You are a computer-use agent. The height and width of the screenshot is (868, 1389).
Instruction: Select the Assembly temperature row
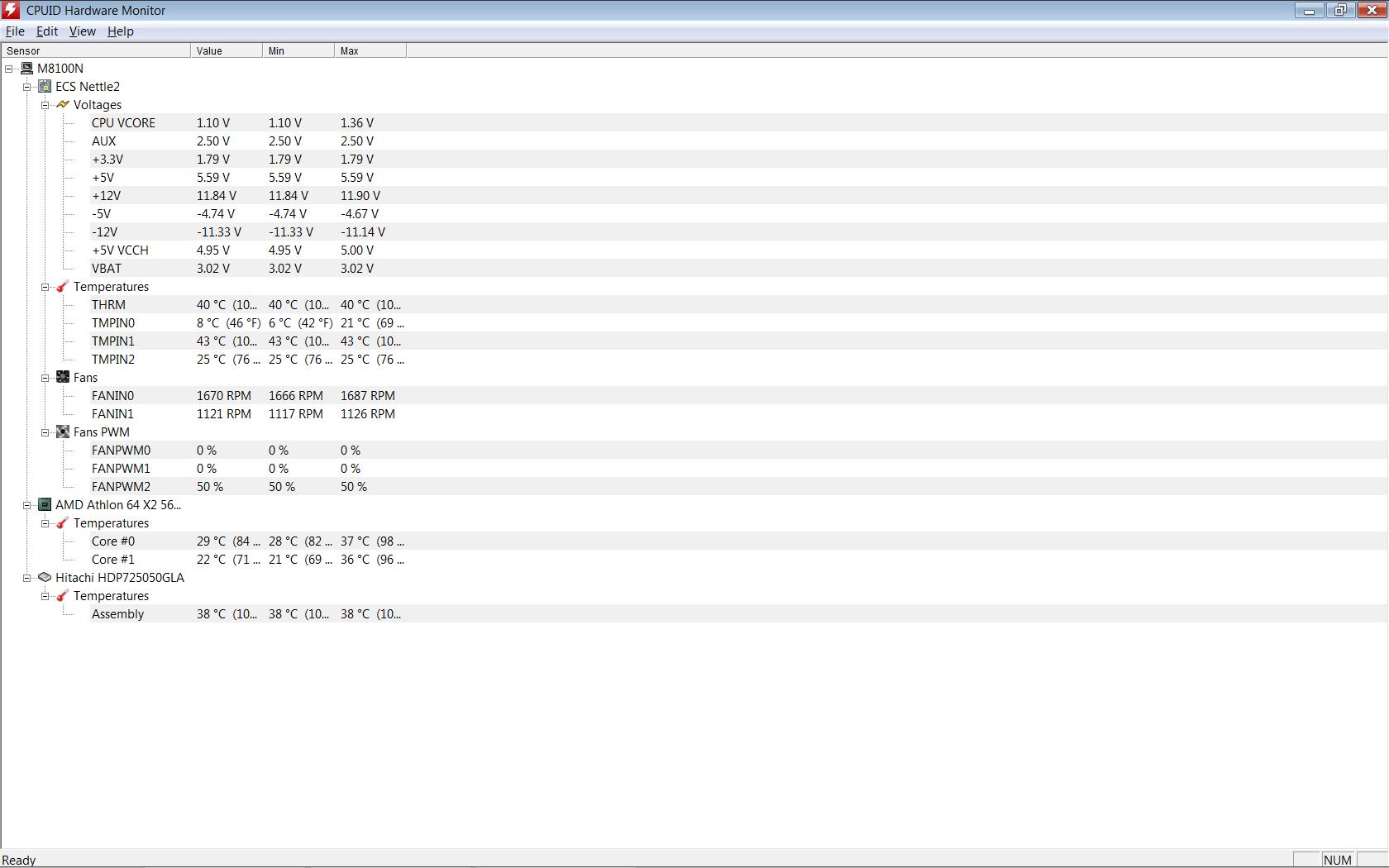click(x=738, y=614)
